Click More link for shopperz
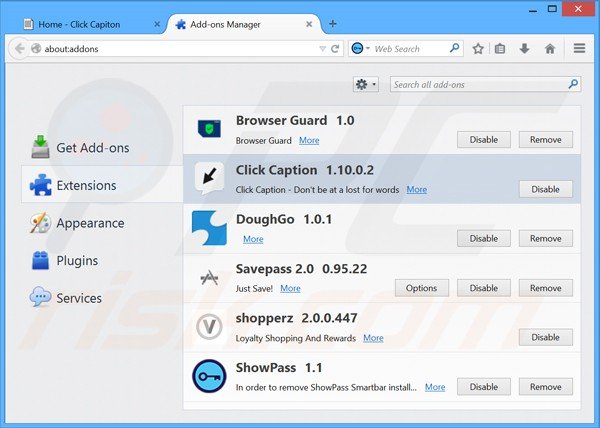The image size is (600, 428). click(373, 338)
